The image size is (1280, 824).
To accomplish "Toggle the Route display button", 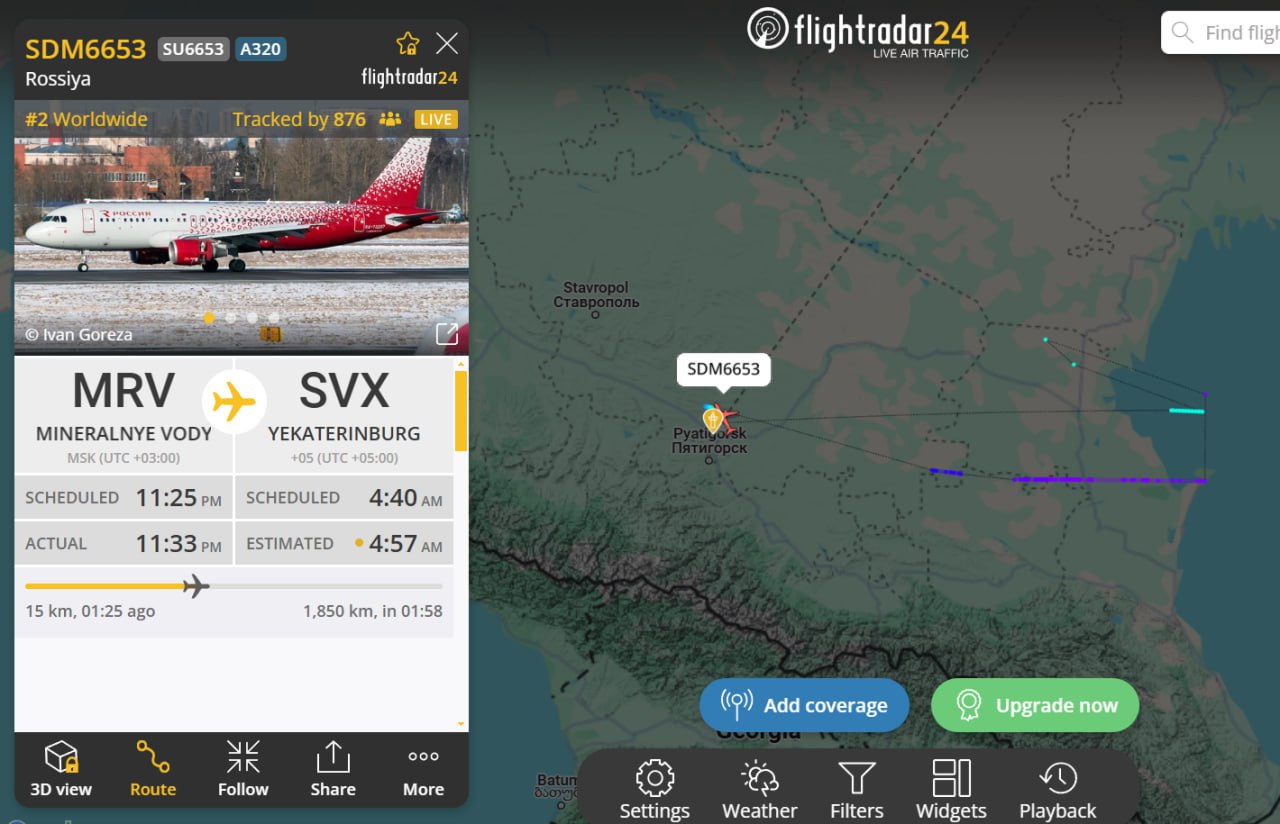I will (x=153, y=768).
